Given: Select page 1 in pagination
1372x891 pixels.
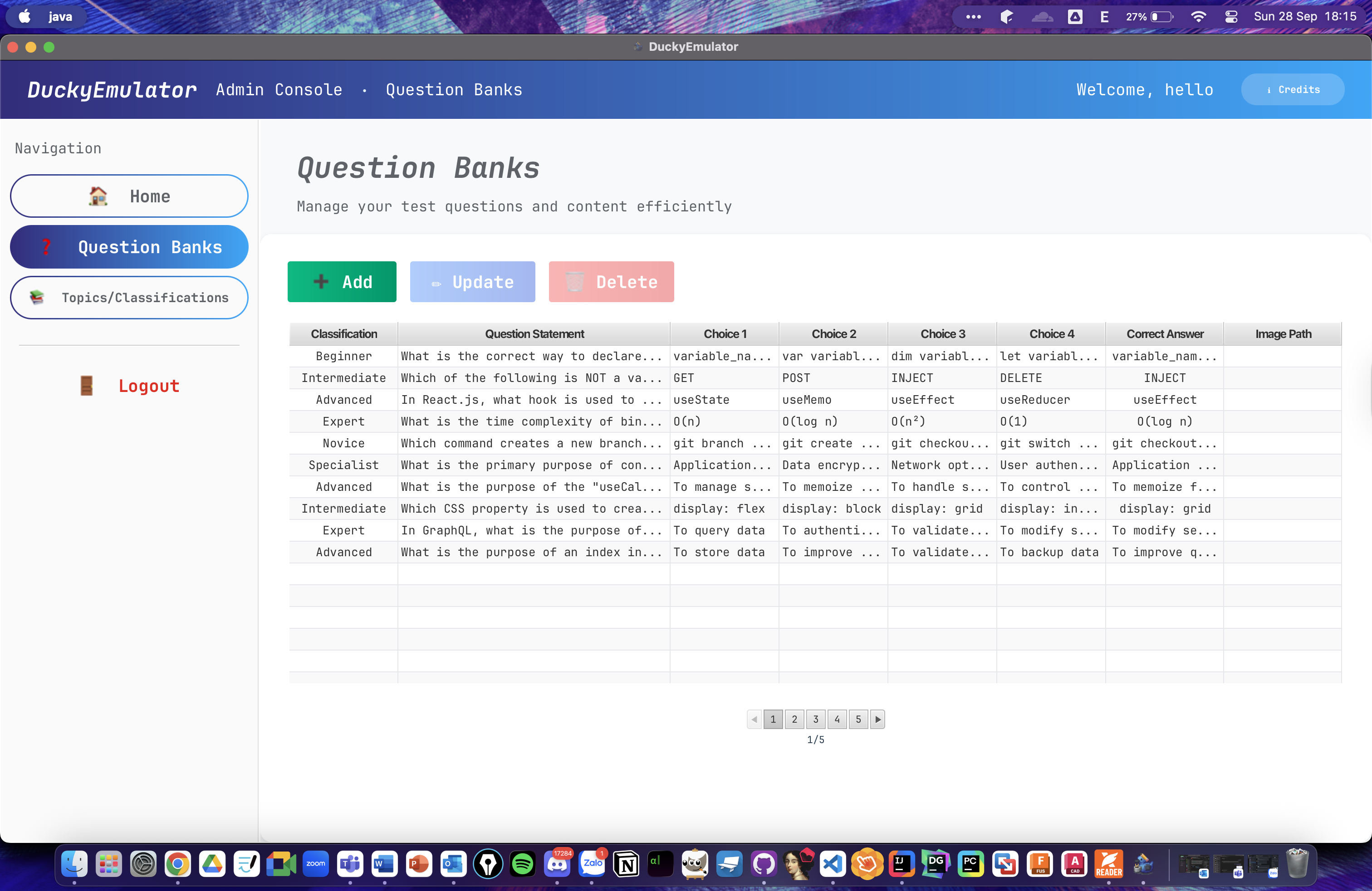Looking at the screenshot, I should (x=773, y=719).
